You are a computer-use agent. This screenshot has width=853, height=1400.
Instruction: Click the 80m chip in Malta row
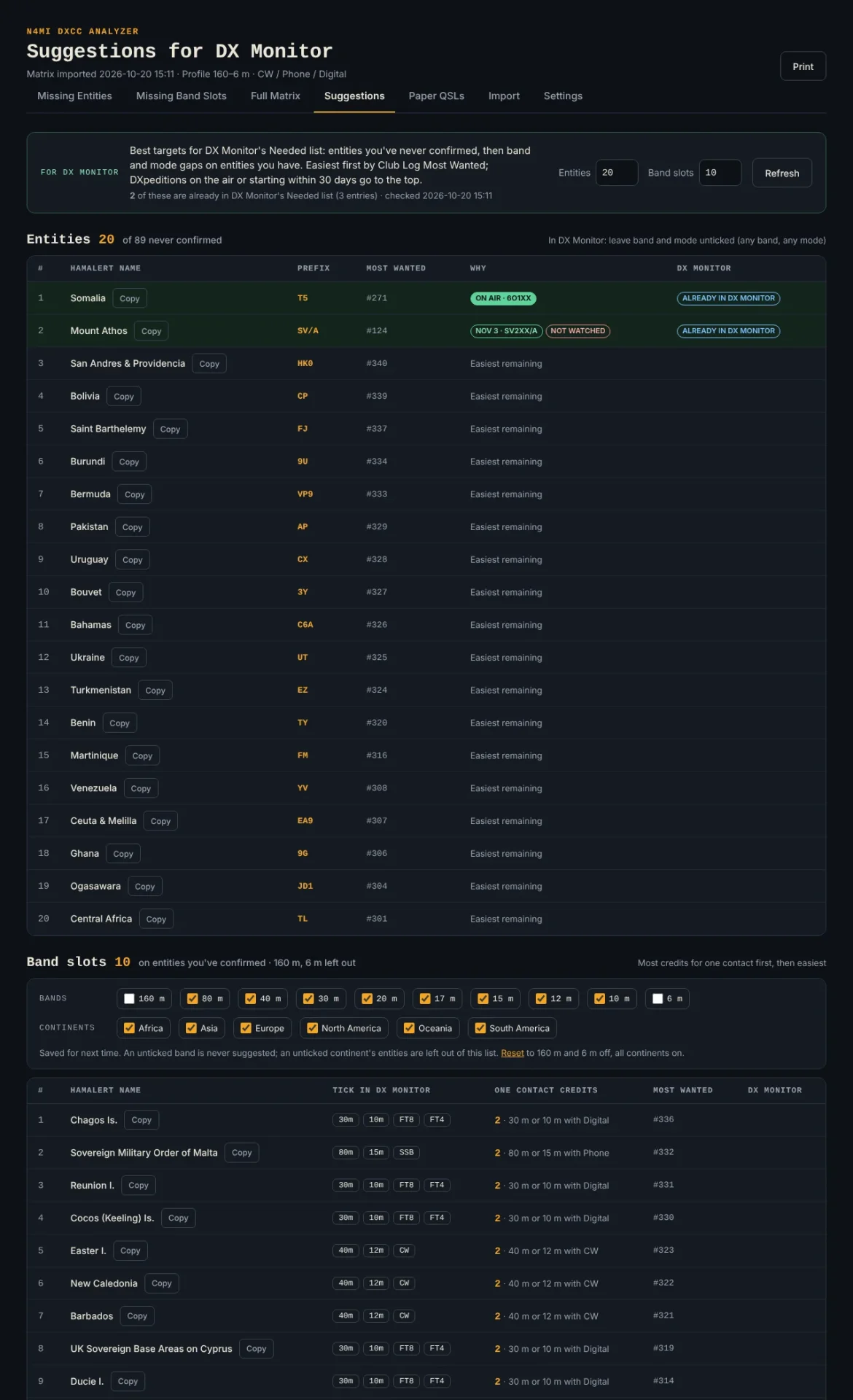click(x=346, y=1153)
